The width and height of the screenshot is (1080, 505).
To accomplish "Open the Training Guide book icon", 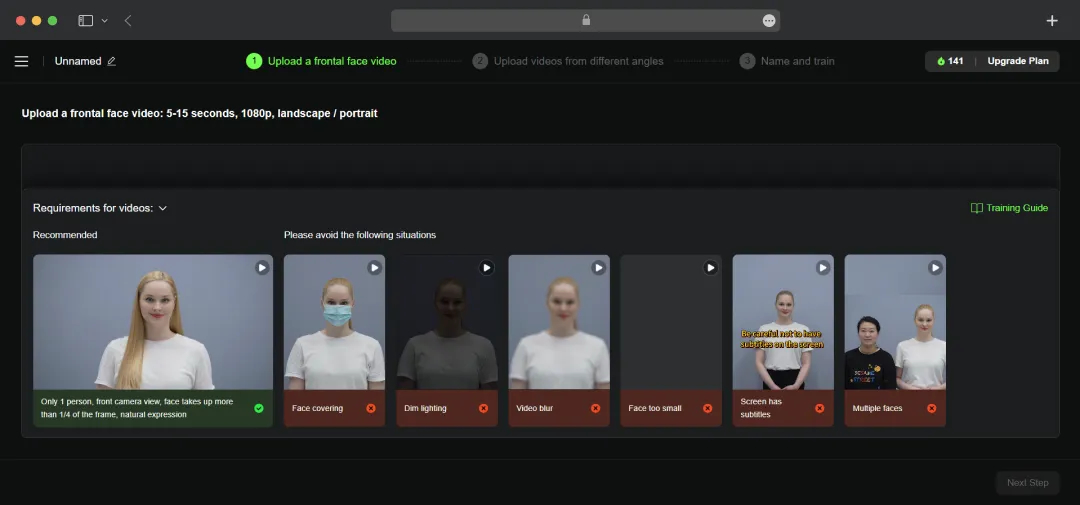I will [x=977, y=208].
